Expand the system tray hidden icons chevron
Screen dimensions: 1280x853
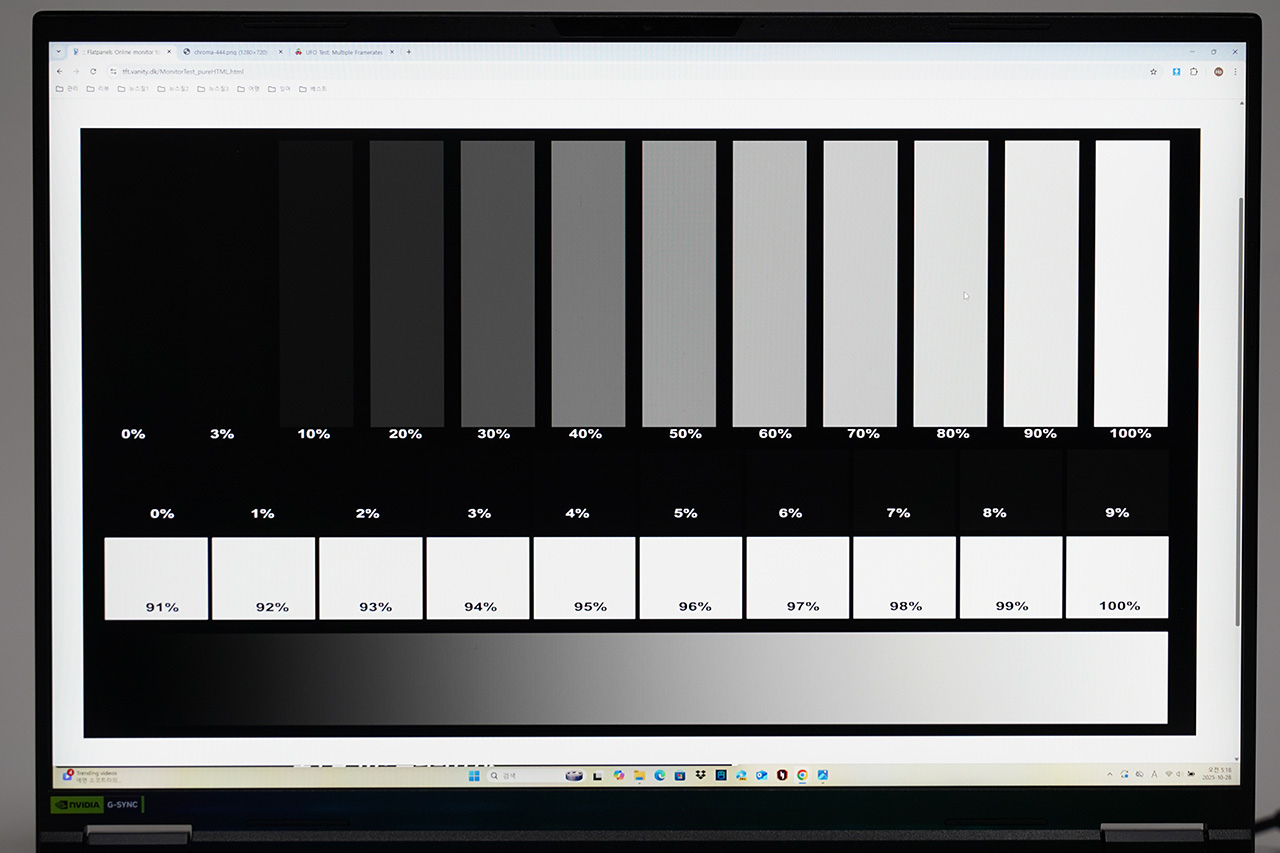click(x=1110, y=775)
